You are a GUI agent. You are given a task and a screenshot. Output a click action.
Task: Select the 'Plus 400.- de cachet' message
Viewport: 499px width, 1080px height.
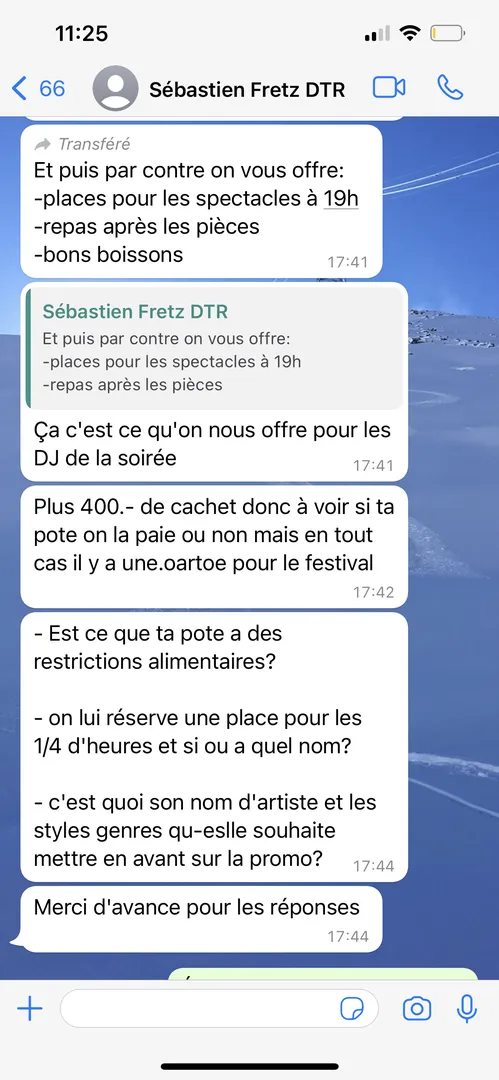[x=214, y=546]
